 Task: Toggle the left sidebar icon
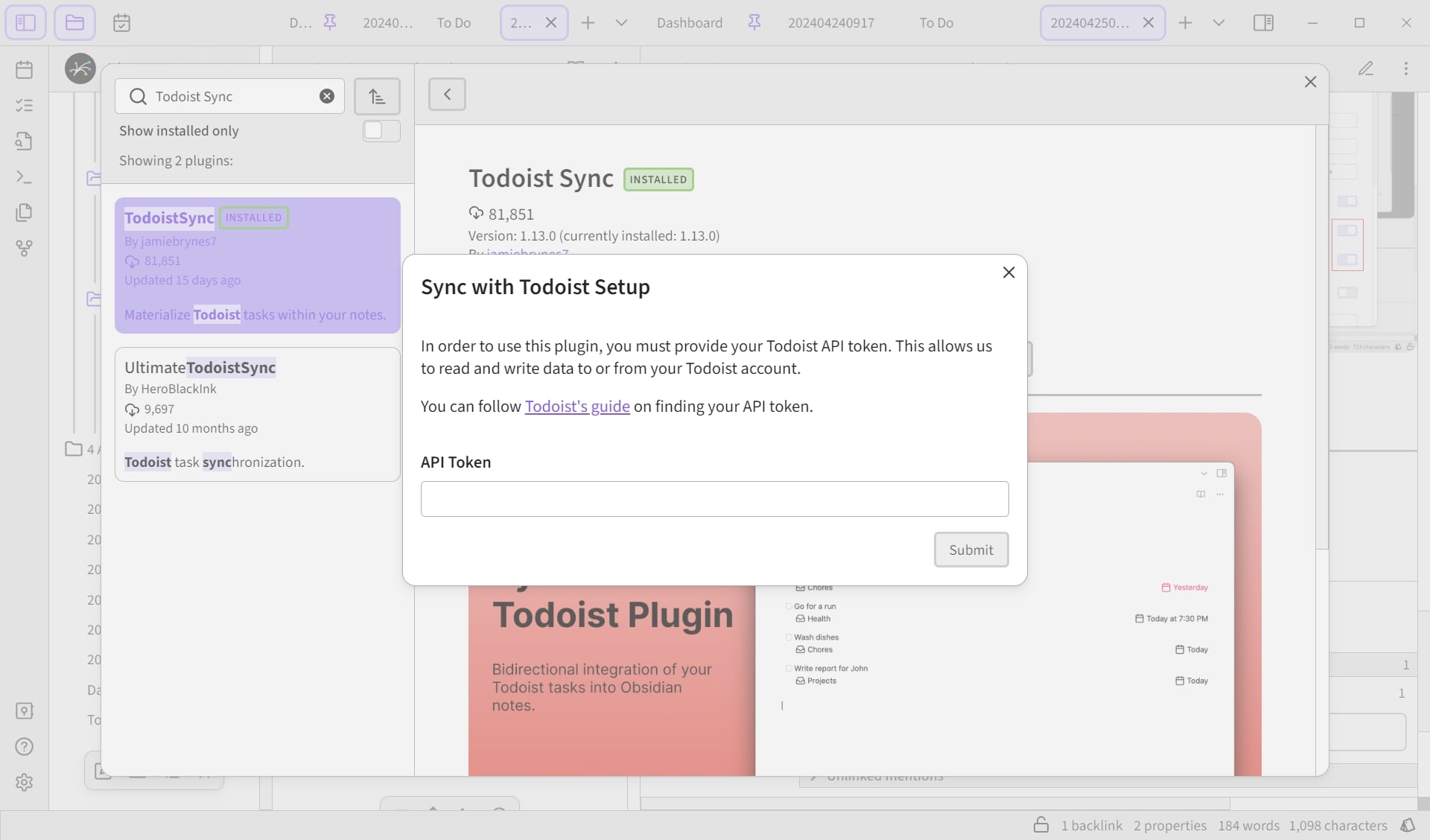tap(25, 22)
